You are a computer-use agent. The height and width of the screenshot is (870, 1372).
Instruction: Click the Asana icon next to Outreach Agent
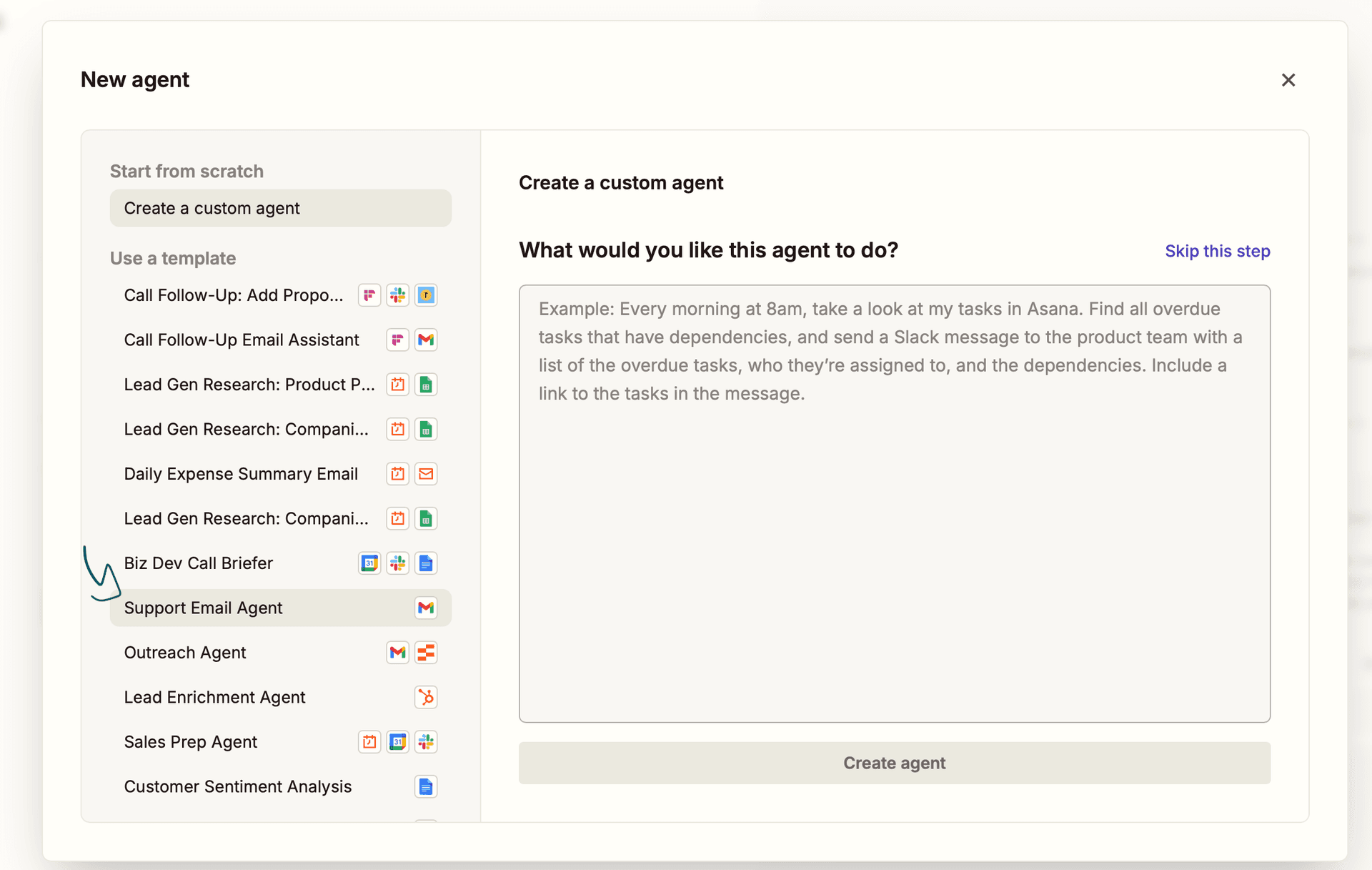pos(427,652)
